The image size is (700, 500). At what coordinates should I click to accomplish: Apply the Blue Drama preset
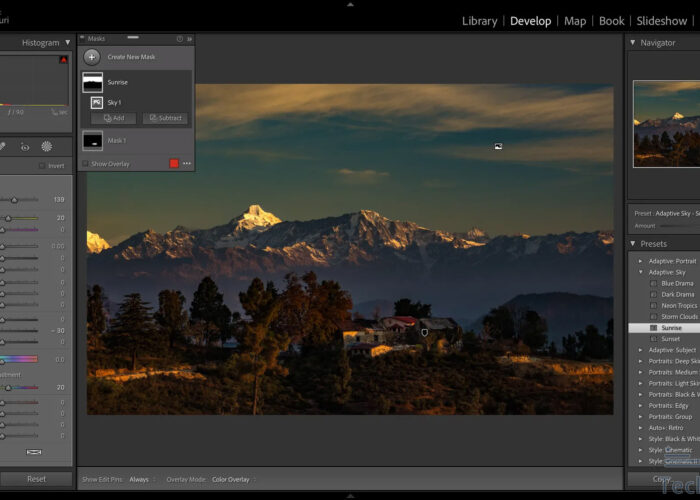[x=677, y=283]
